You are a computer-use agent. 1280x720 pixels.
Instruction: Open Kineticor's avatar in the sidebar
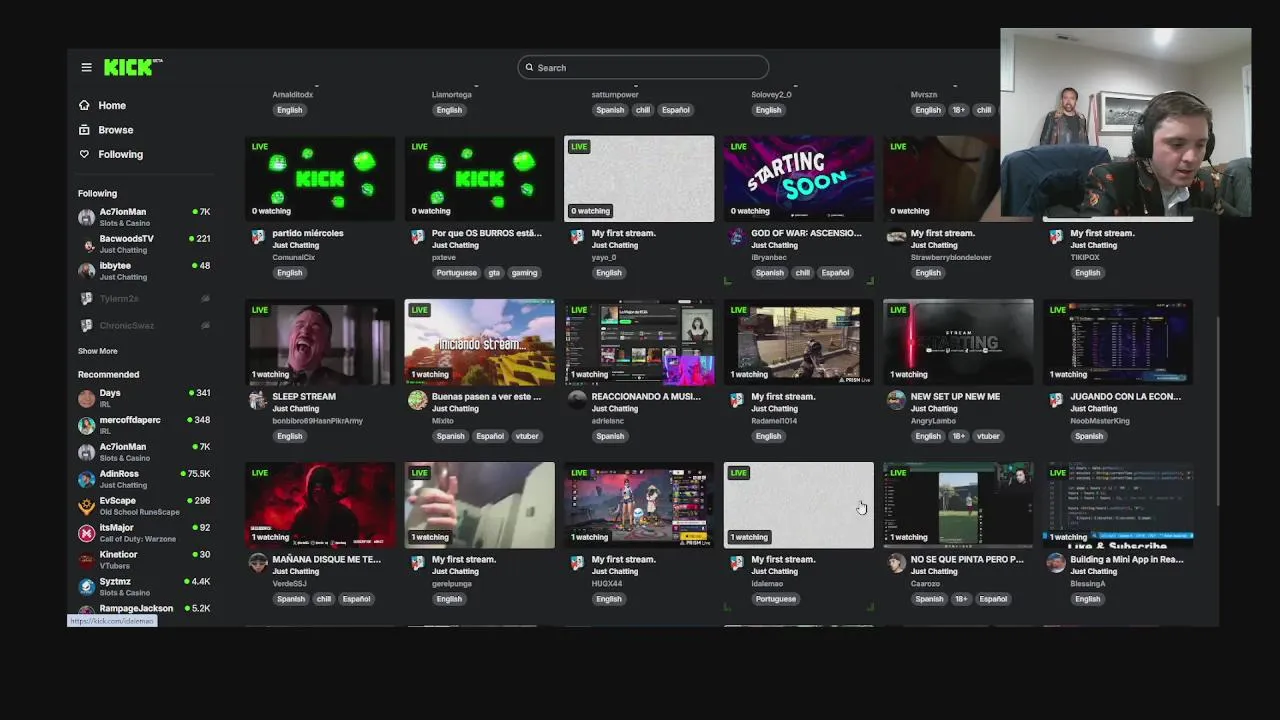coord(87,560)
